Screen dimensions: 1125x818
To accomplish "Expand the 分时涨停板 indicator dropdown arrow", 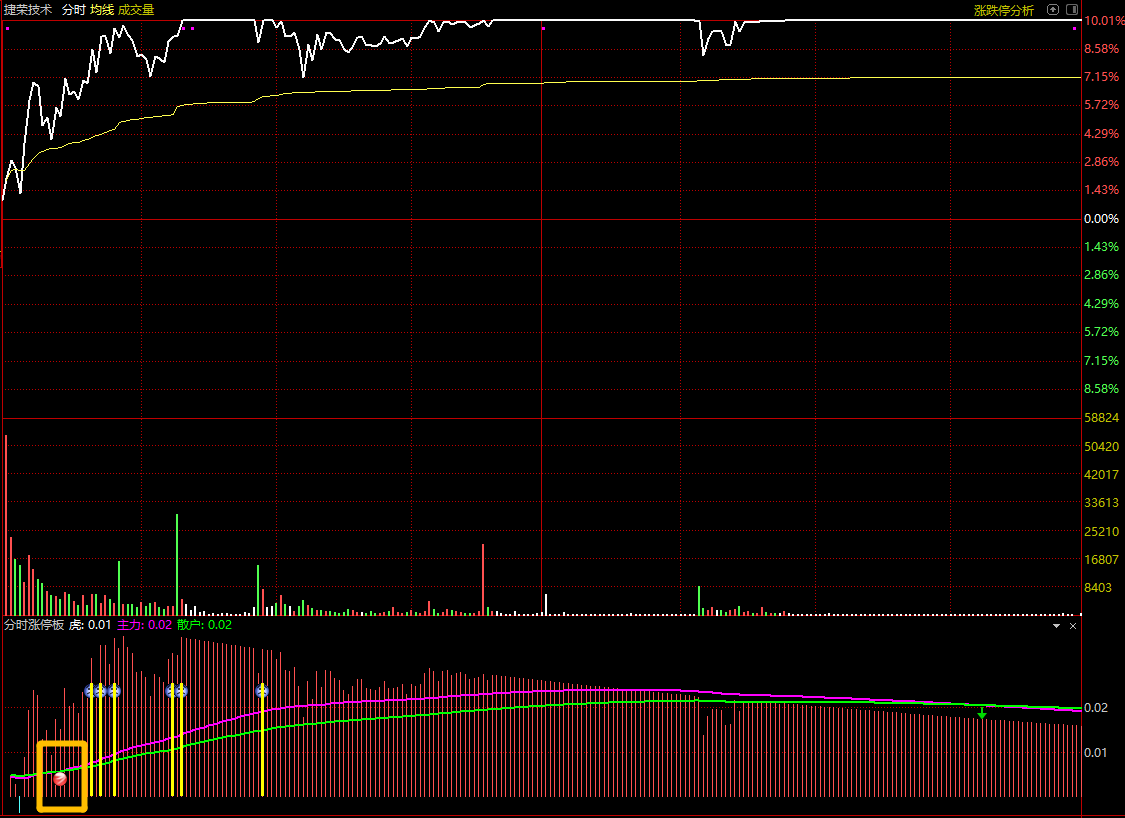I will click(1056, 626).
